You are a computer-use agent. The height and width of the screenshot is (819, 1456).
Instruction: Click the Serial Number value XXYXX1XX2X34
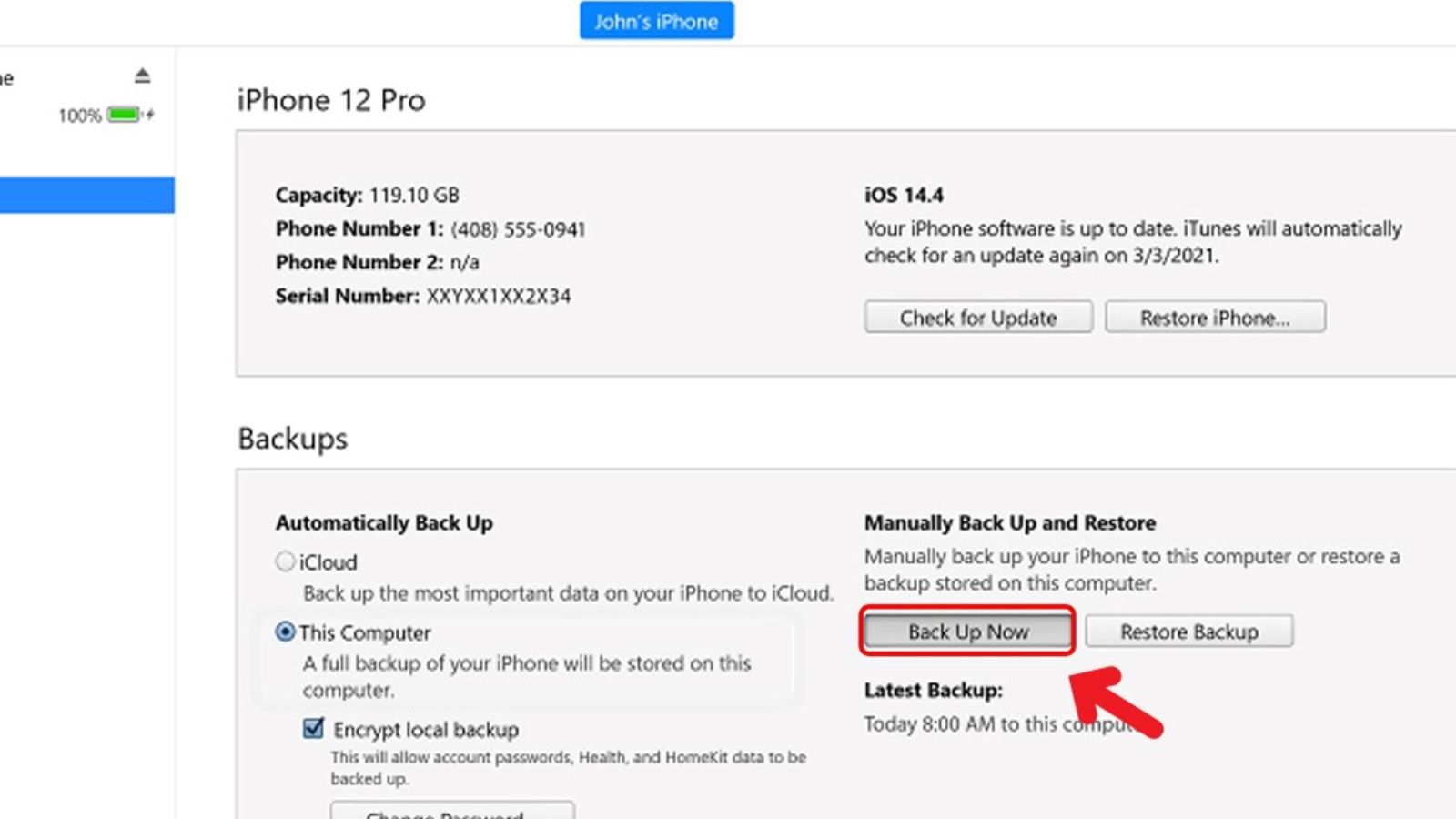click(499, 297)
